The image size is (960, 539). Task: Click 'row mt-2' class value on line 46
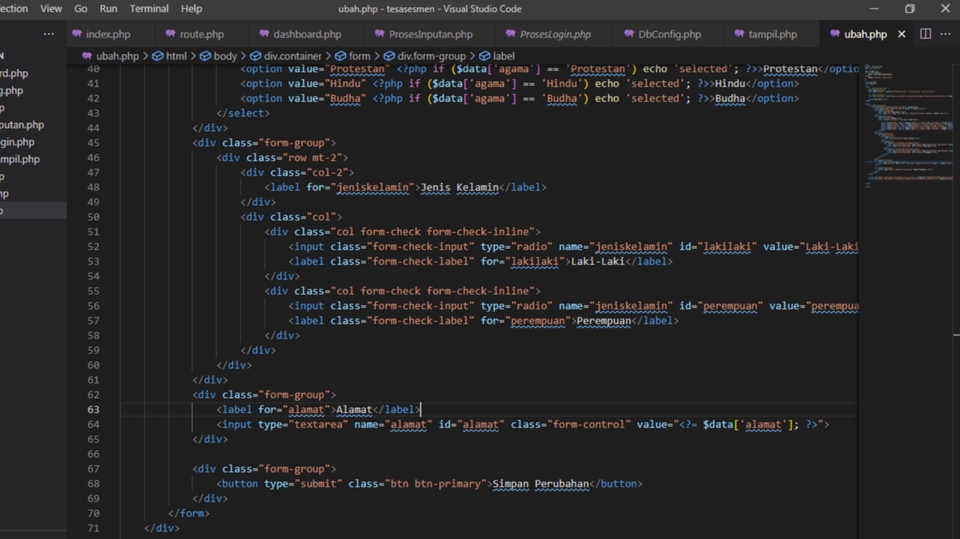pyautogui.click(x=315, y=157)
